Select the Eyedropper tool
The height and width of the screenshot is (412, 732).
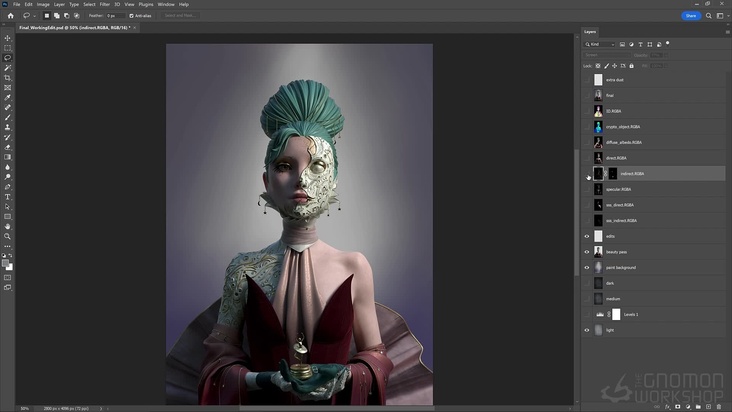pyautogui.click(x=7, y=98)
